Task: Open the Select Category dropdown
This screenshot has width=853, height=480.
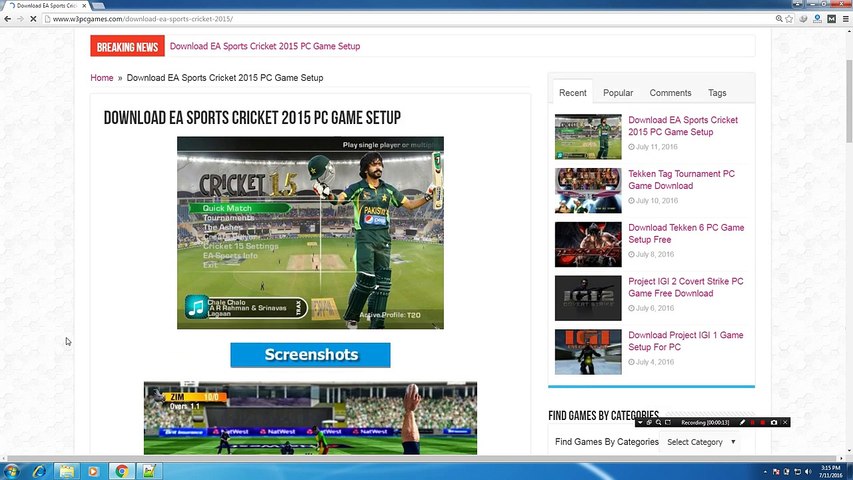Action: click(701, 442)
